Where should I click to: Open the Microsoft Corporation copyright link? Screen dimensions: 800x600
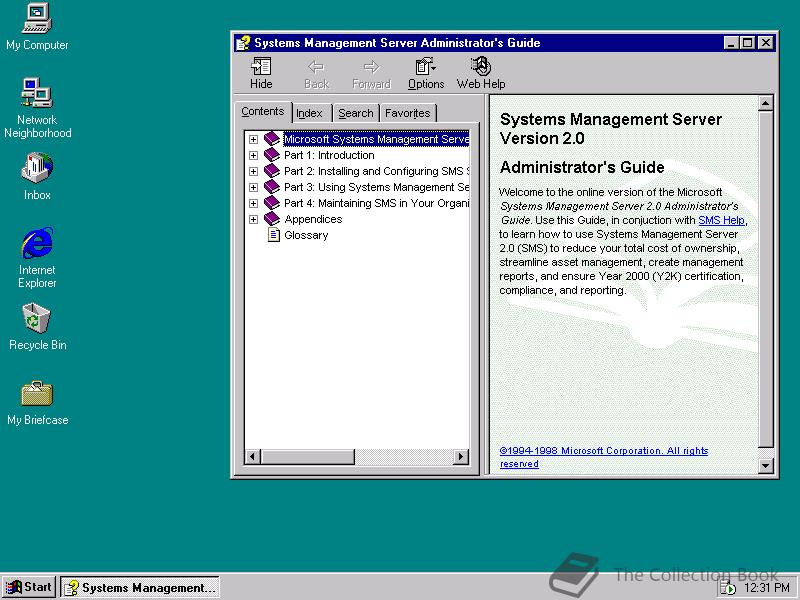pos(604,457)
